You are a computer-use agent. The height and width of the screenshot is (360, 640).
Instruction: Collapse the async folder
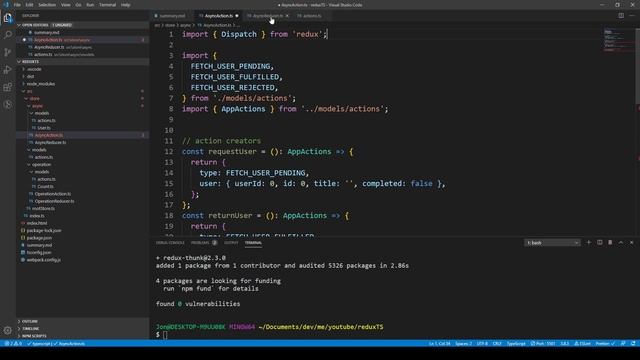[38, 106]
